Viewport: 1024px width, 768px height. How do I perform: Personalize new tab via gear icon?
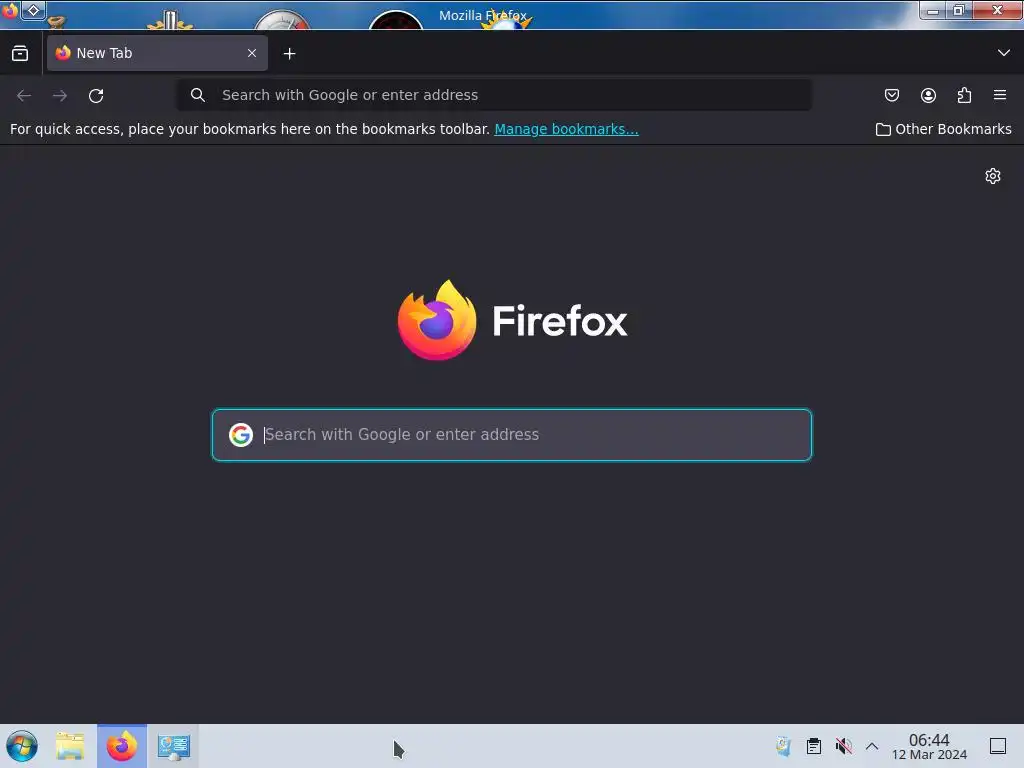(x=993, y=176)
